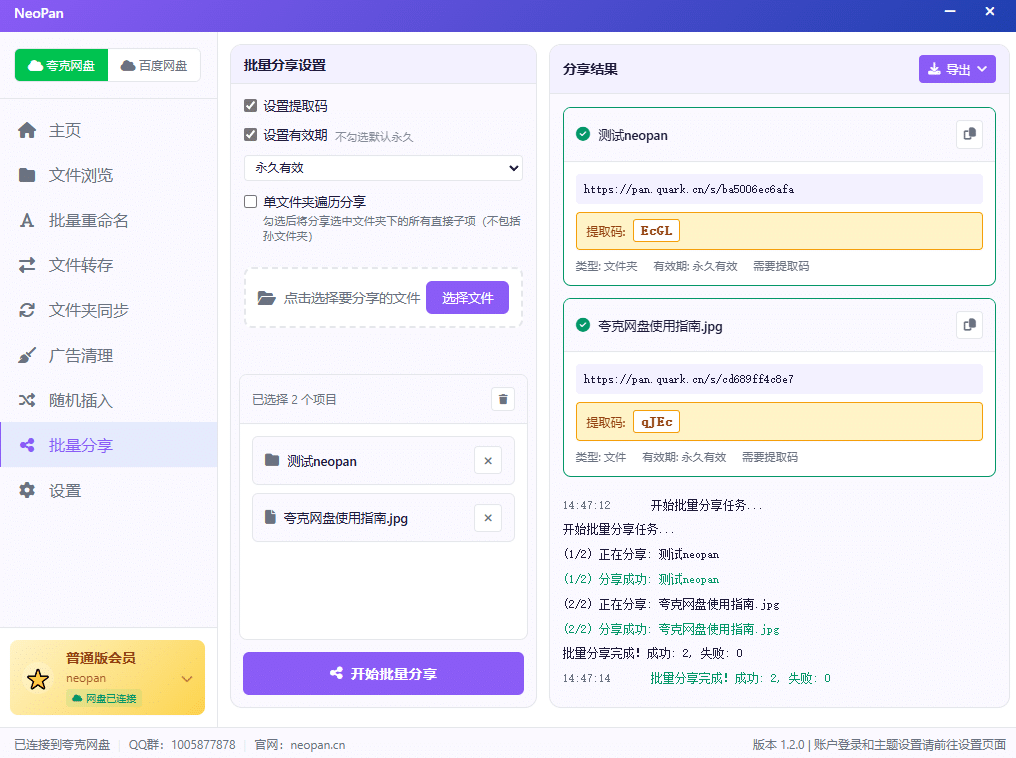Open the 主页 page

109,130
